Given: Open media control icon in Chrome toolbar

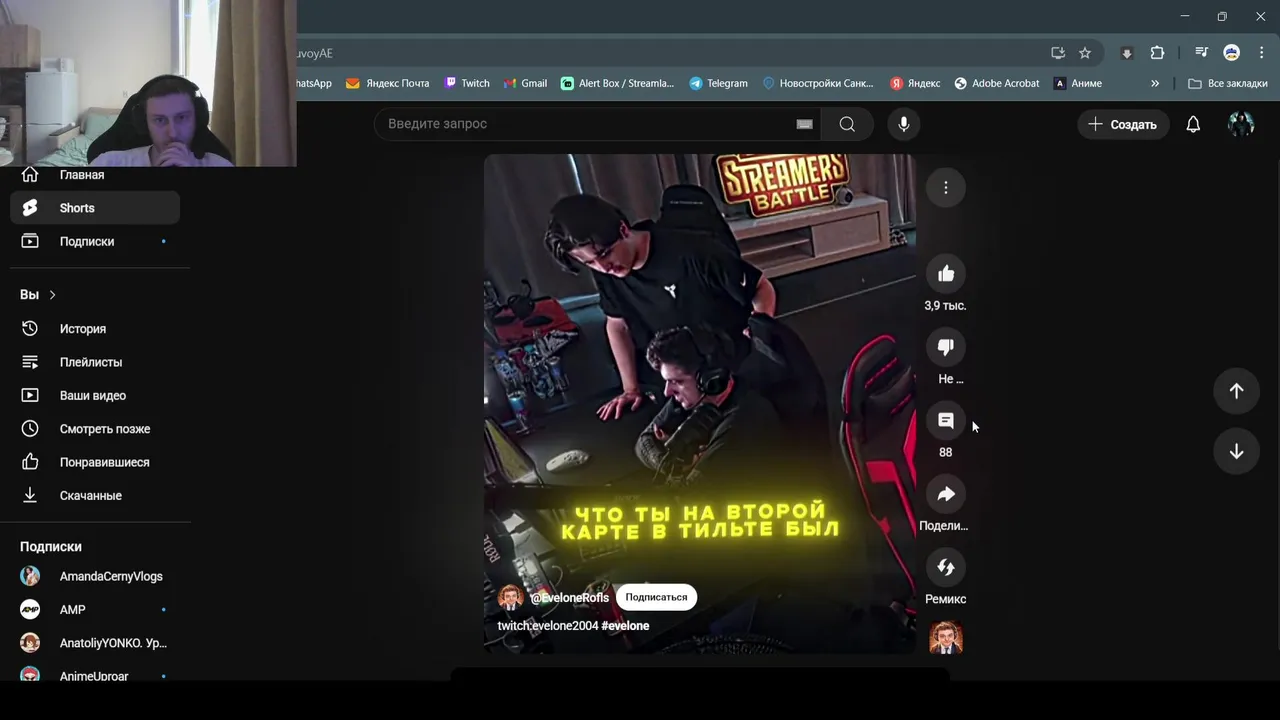Looking at the screenshot, I should click(1202, 53).
